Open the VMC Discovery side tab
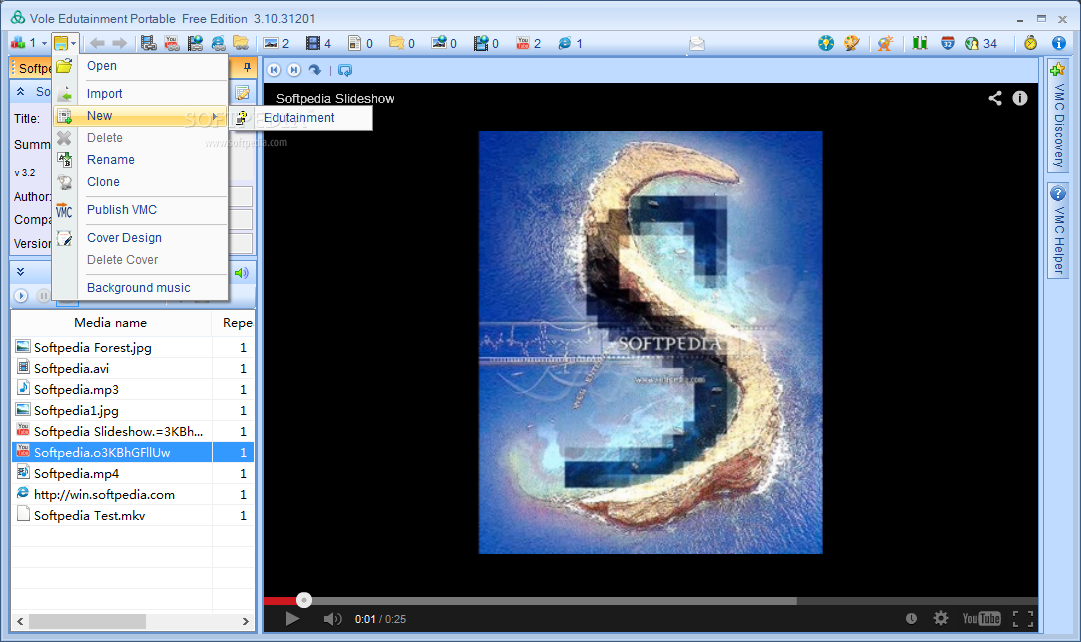Viewport: 1081px width, 642px height. (1058, 115)
